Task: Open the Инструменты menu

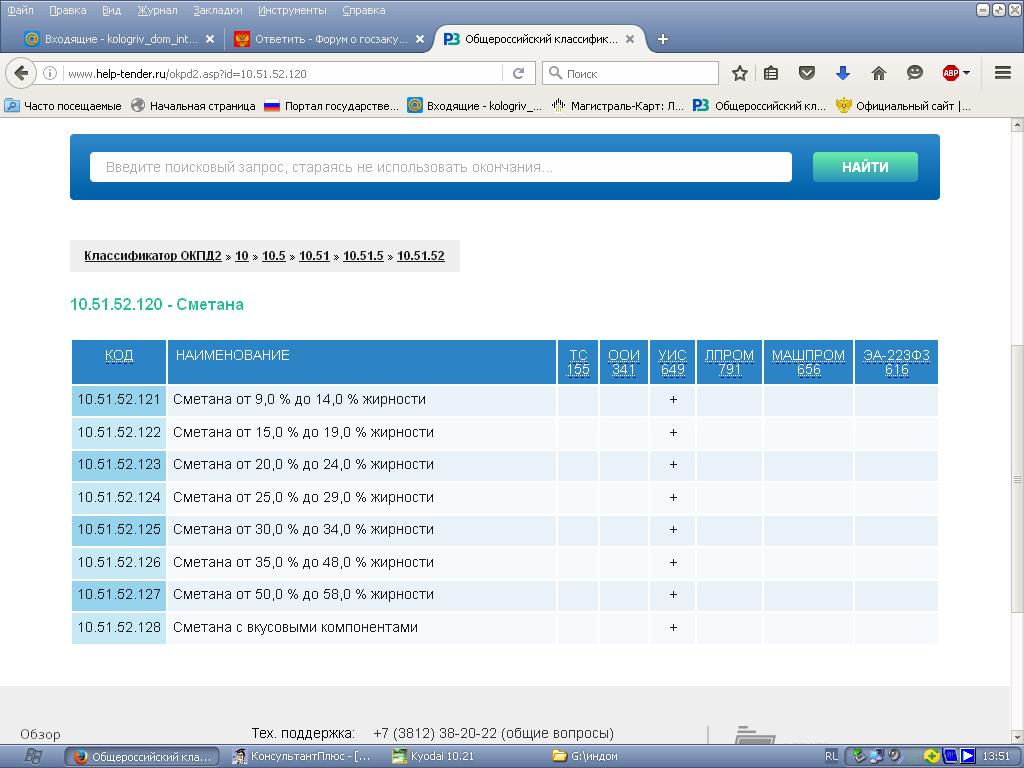Action: tap(291, 10)
